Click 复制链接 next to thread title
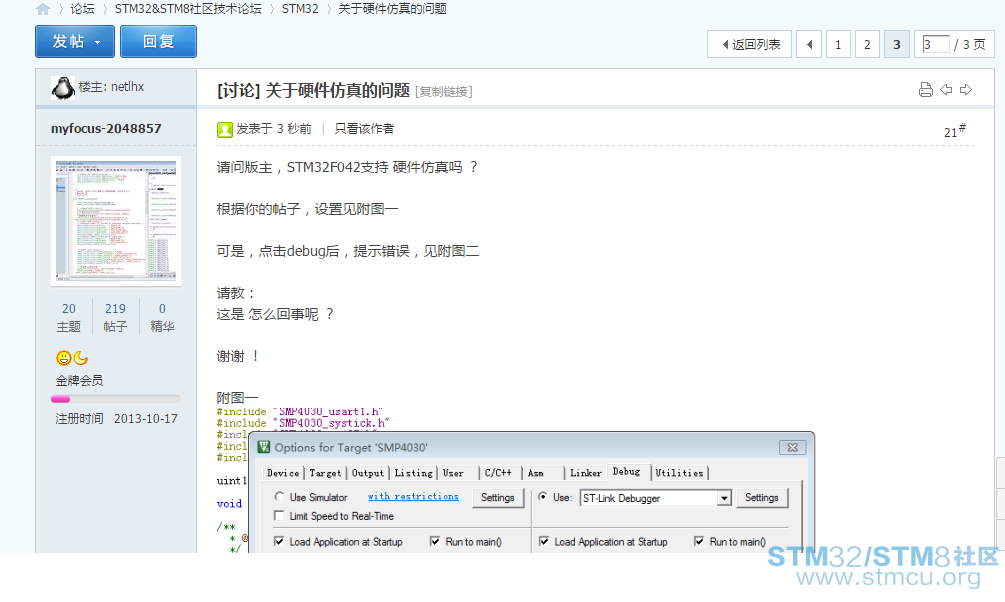 coord(444,92)
